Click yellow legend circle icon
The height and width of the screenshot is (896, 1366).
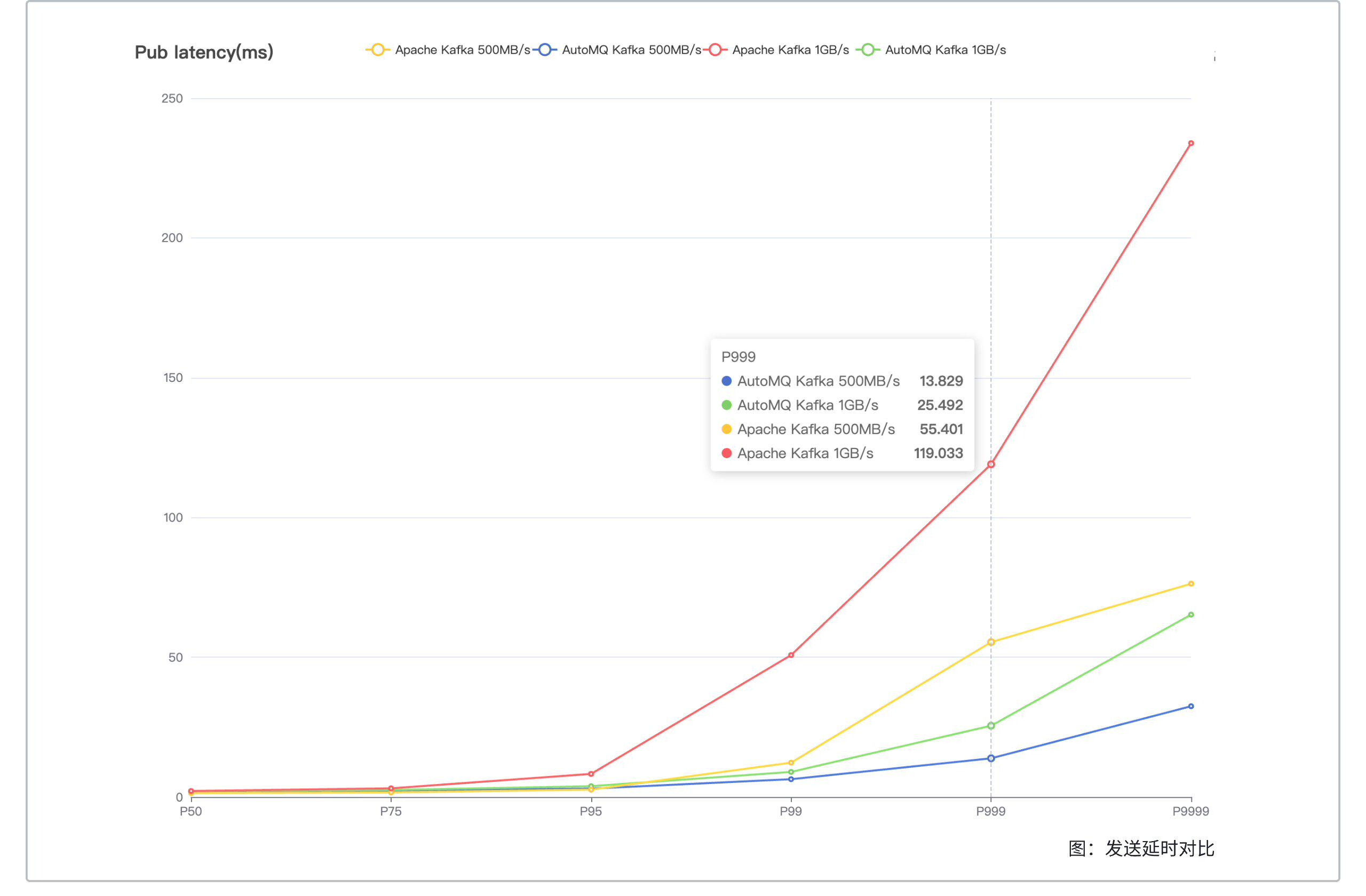click(x=378, y=50)
